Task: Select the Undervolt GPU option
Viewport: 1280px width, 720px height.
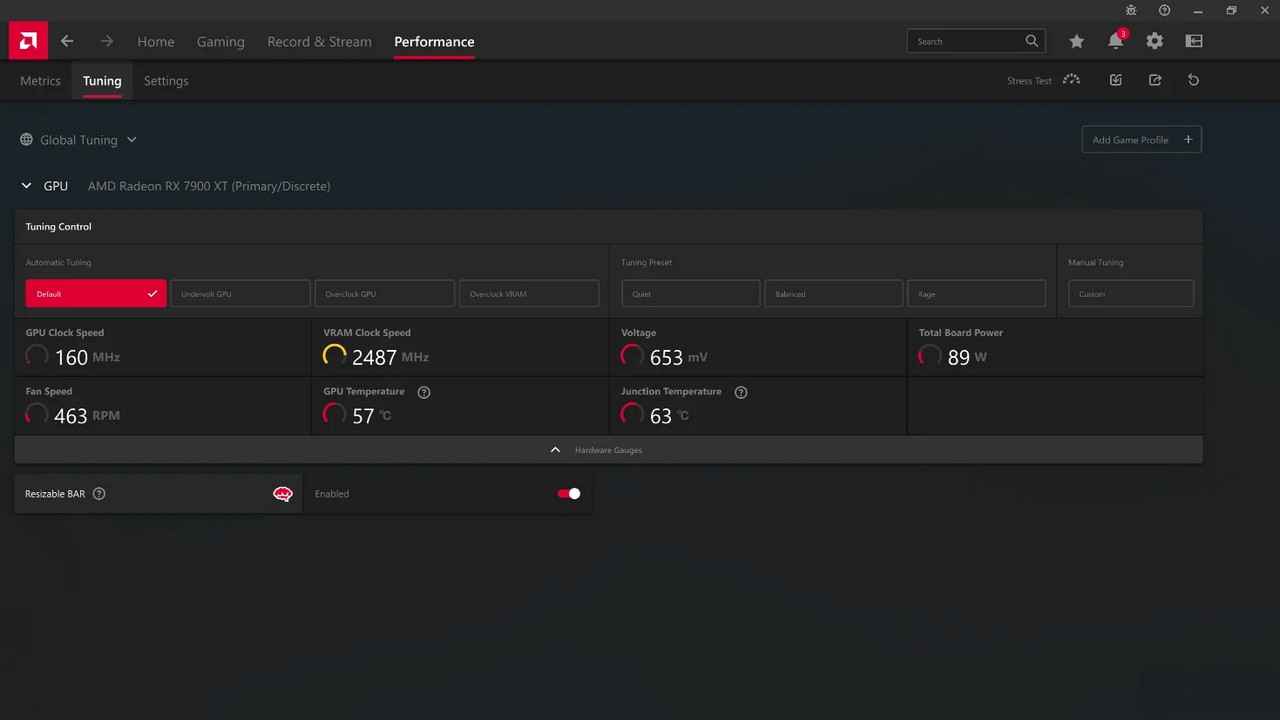Action: (x=240, y=294)
